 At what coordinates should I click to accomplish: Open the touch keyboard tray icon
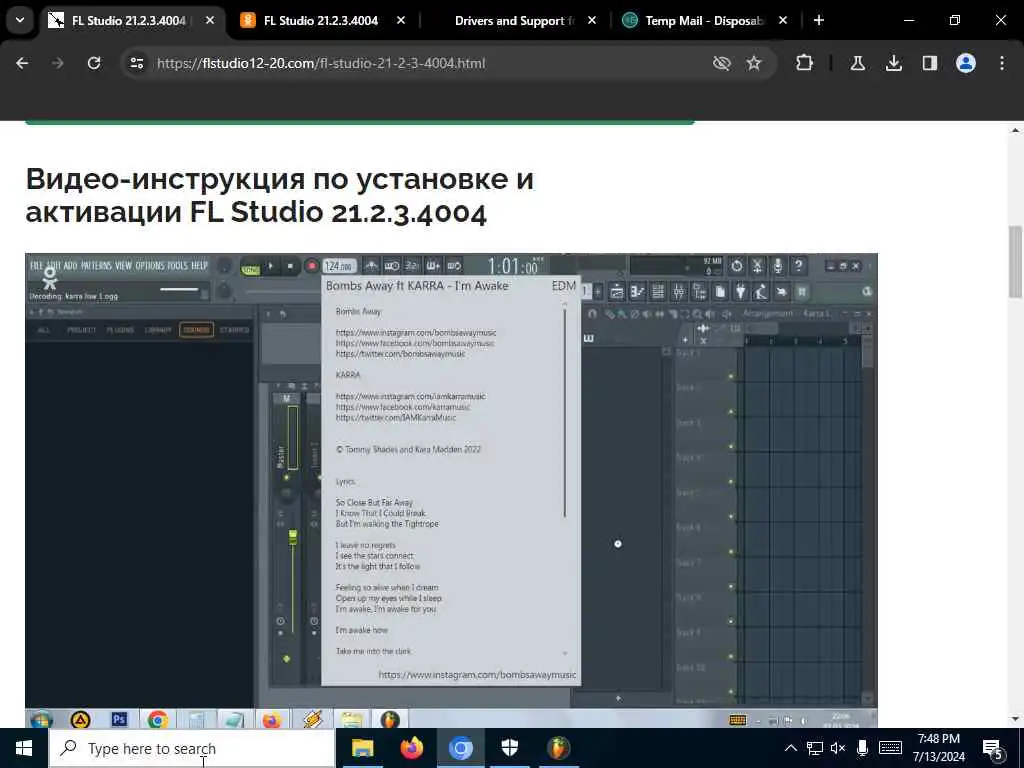click(890, 748)
